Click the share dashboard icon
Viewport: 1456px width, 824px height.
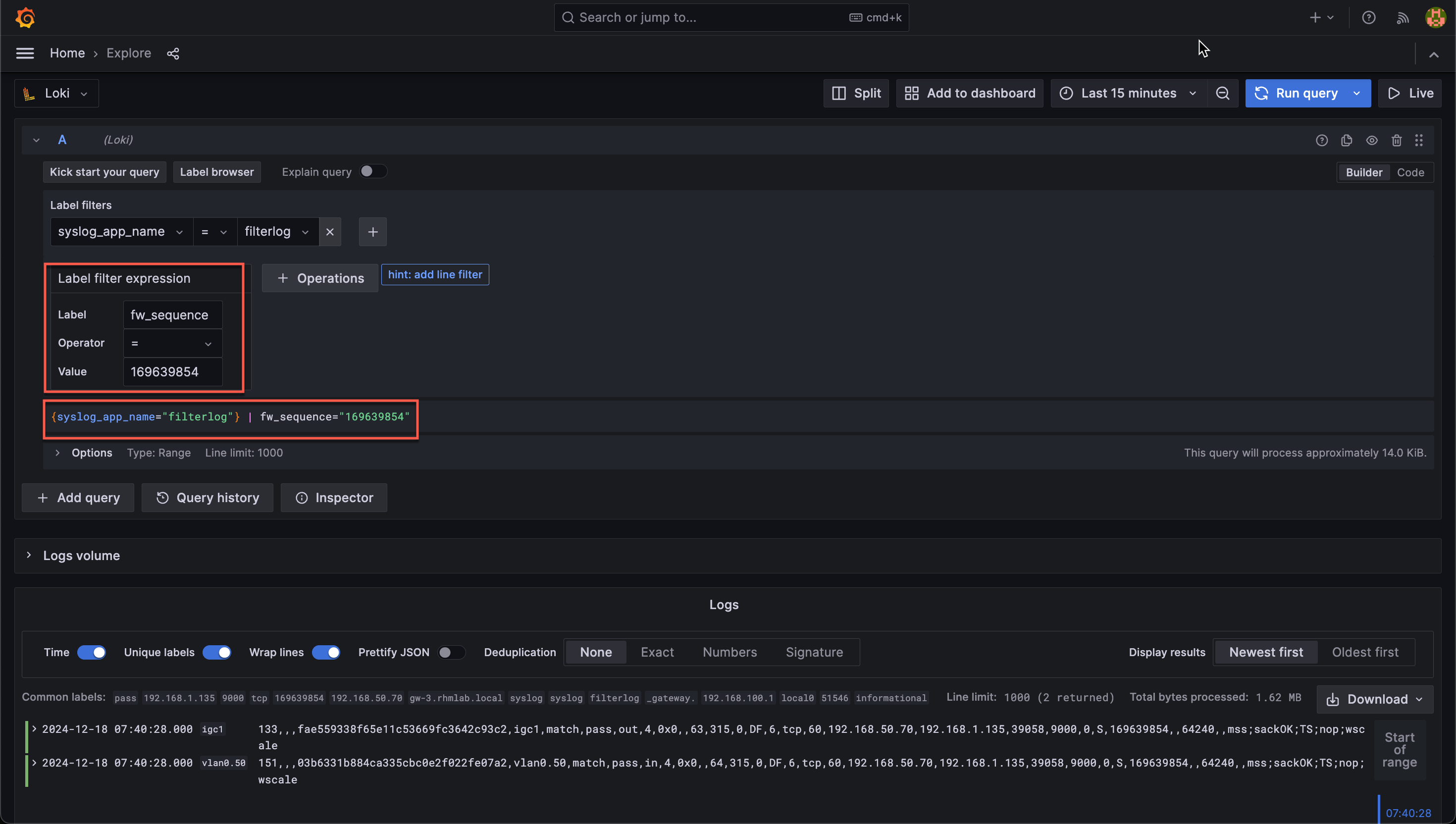point(172,53)
